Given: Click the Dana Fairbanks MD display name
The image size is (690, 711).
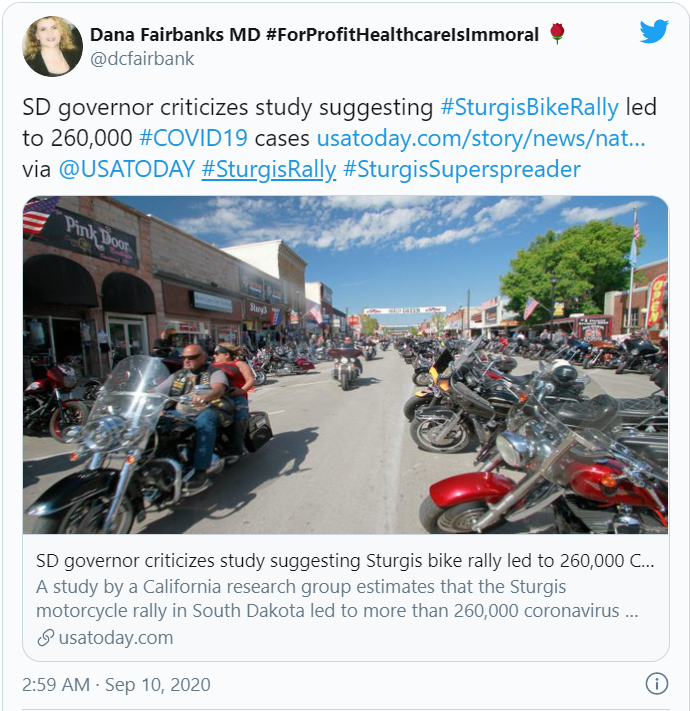Looking at the screenshot, I should [x=314, y=34].
